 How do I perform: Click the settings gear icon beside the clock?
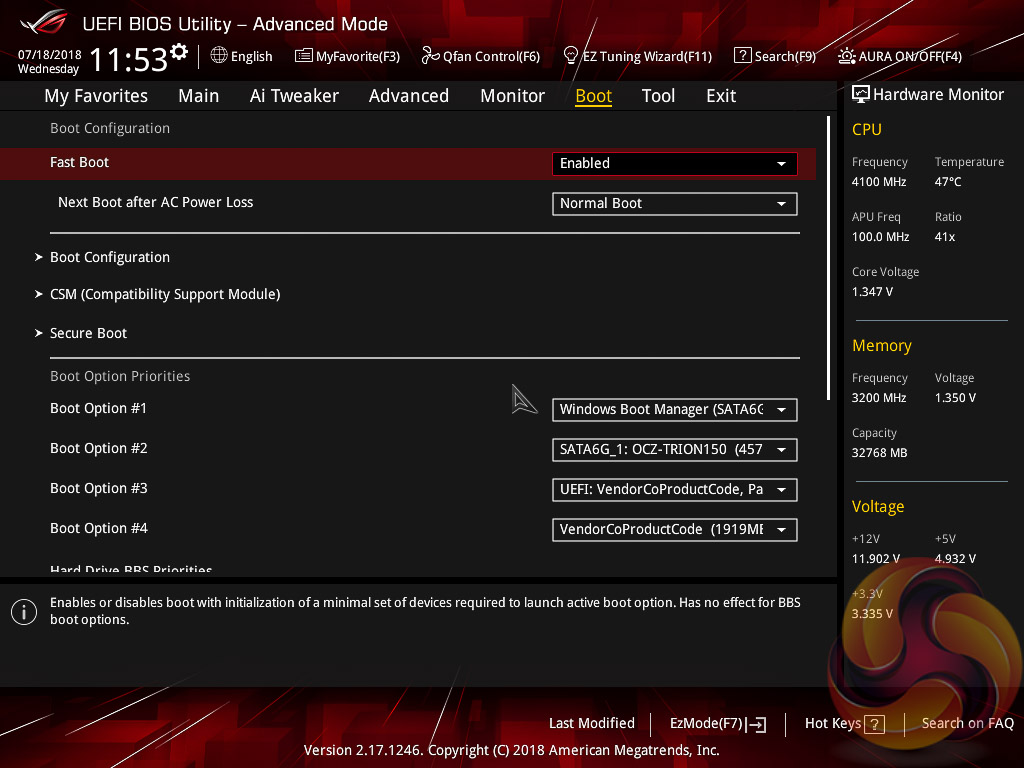(179, 52)
